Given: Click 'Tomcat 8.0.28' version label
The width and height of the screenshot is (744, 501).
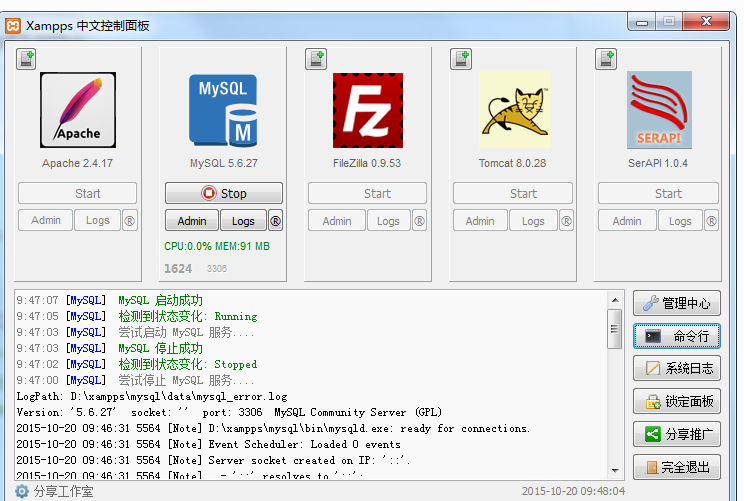Looking at the screenshot, I should (x=512, y=163).
